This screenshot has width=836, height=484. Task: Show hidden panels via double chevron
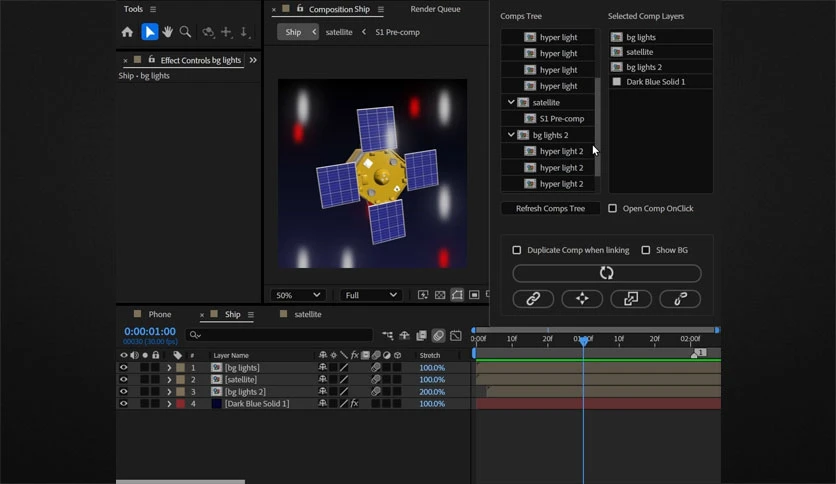point(253,60)
